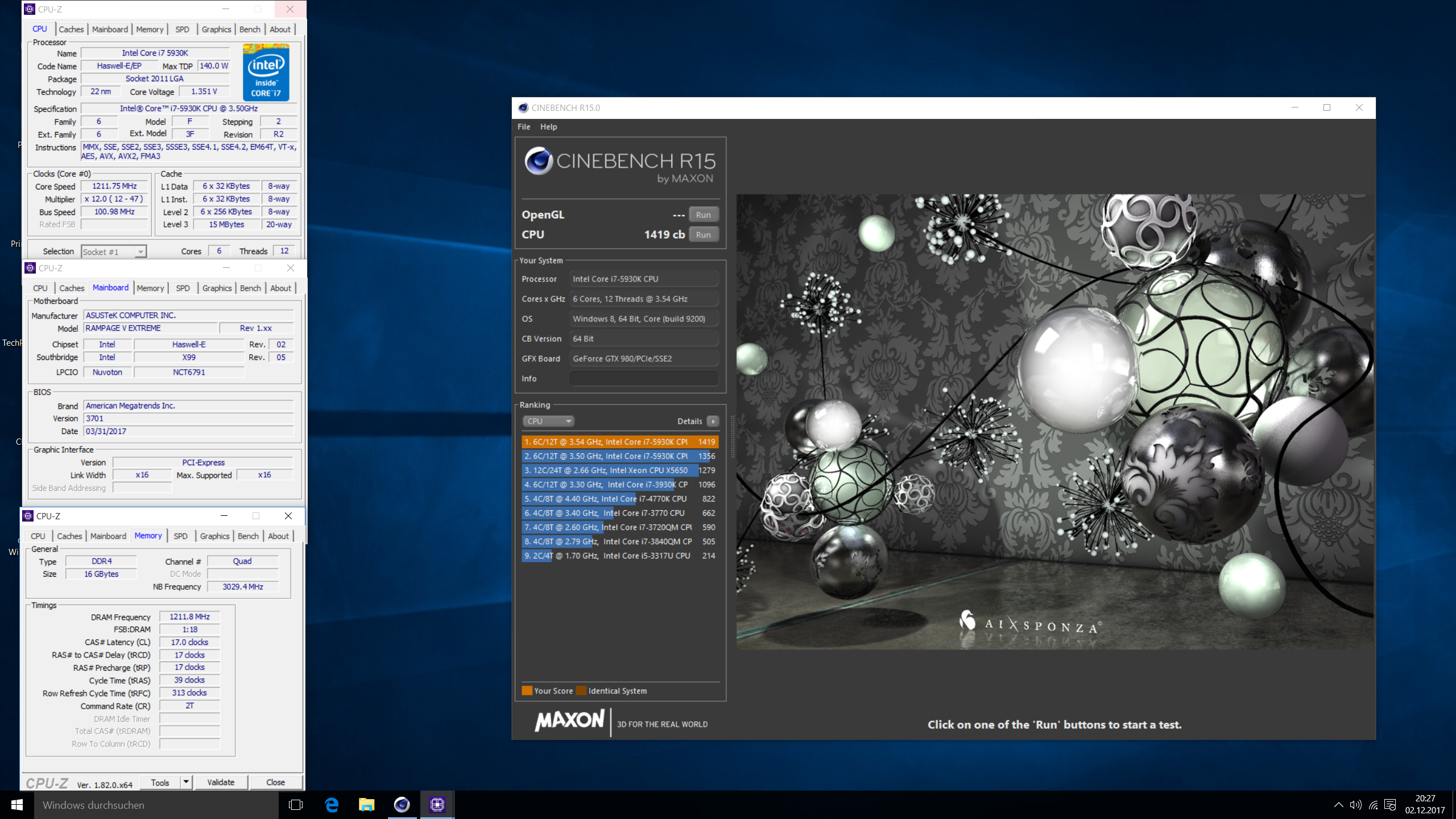Open Mainboard tab in bottom CPU-Z window
This screenshot has height=819, width=1456.
(108, 536)
